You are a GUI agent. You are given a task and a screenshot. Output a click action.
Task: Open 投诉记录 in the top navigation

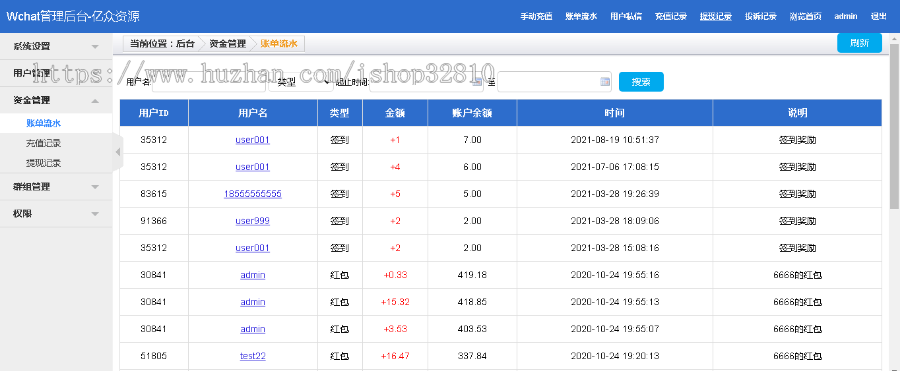click(x=761, y=16)
